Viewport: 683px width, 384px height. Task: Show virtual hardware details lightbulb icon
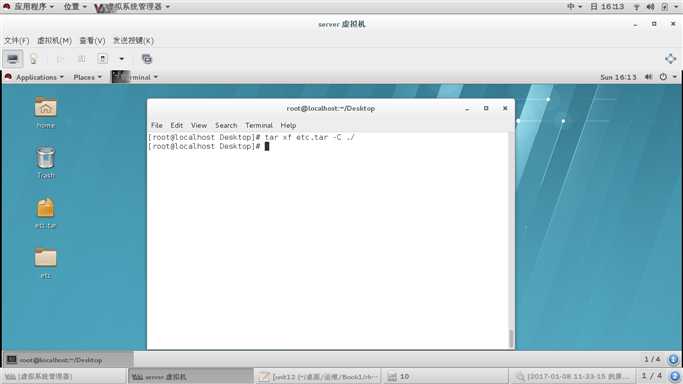point(34,59)
